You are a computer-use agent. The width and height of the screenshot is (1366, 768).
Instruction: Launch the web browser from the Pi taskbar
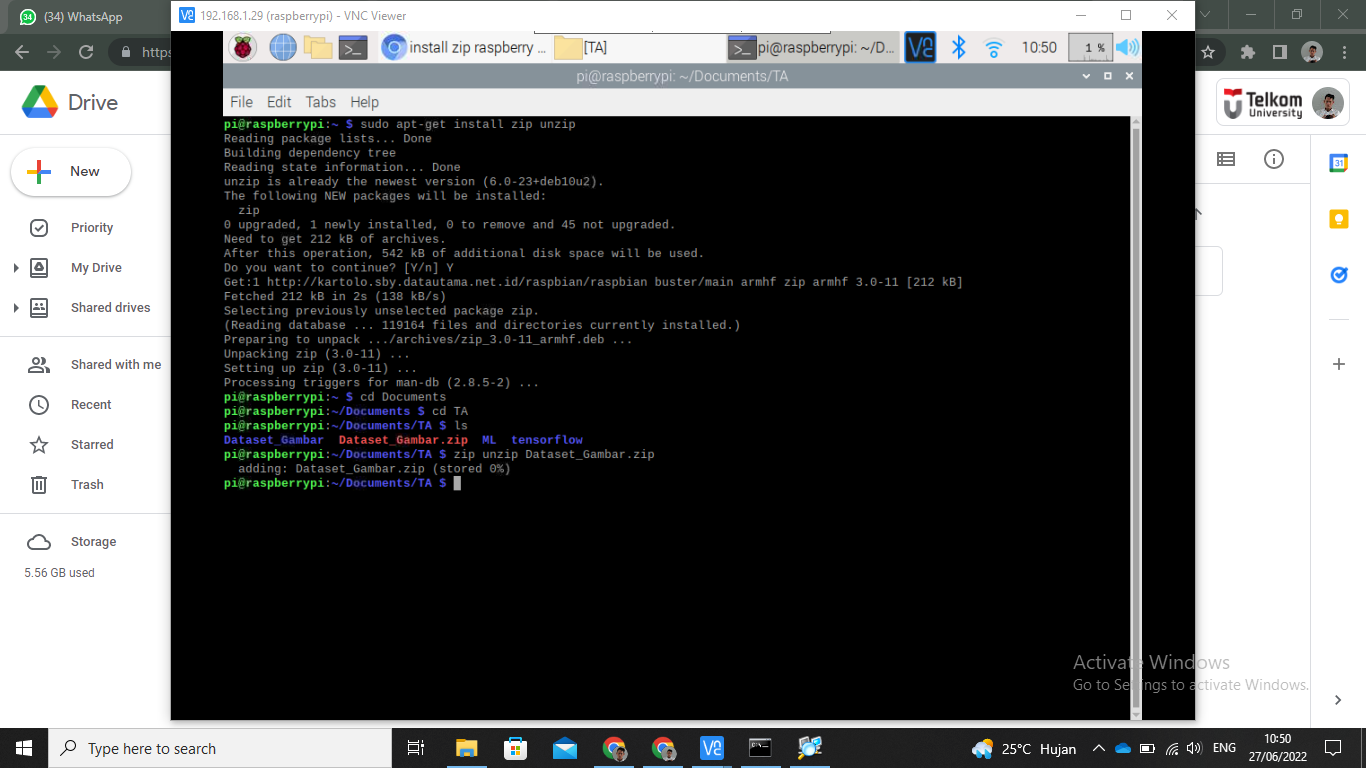283,47
